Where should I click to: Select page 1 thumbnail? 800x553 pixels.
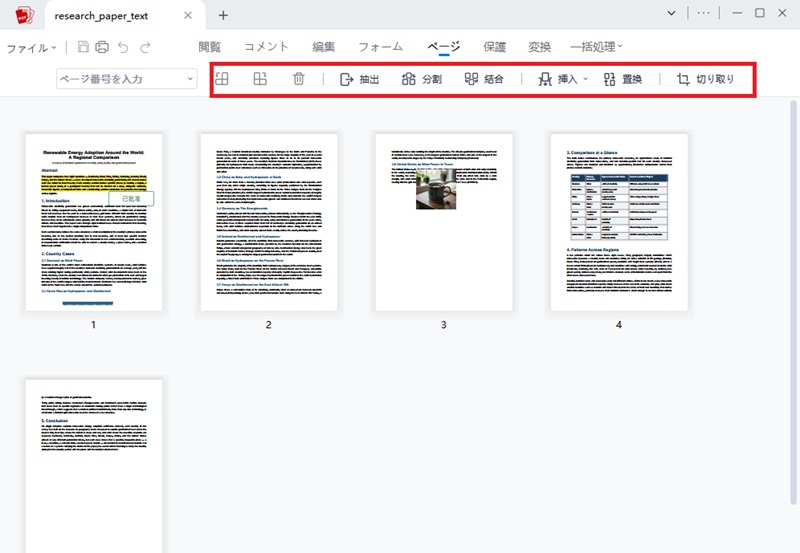pyautogui.click(x=94, y=222)
